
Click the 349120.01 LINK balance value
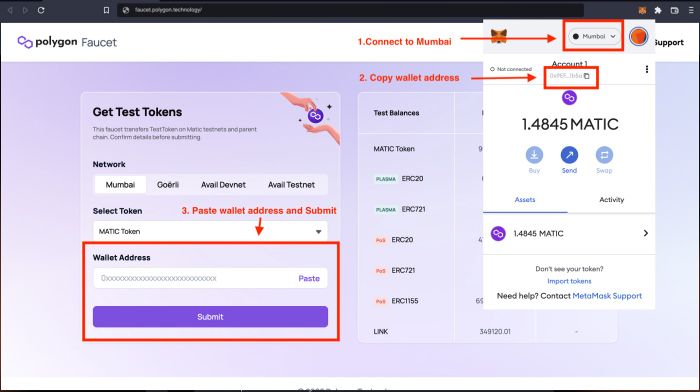(x=495, y=331)
